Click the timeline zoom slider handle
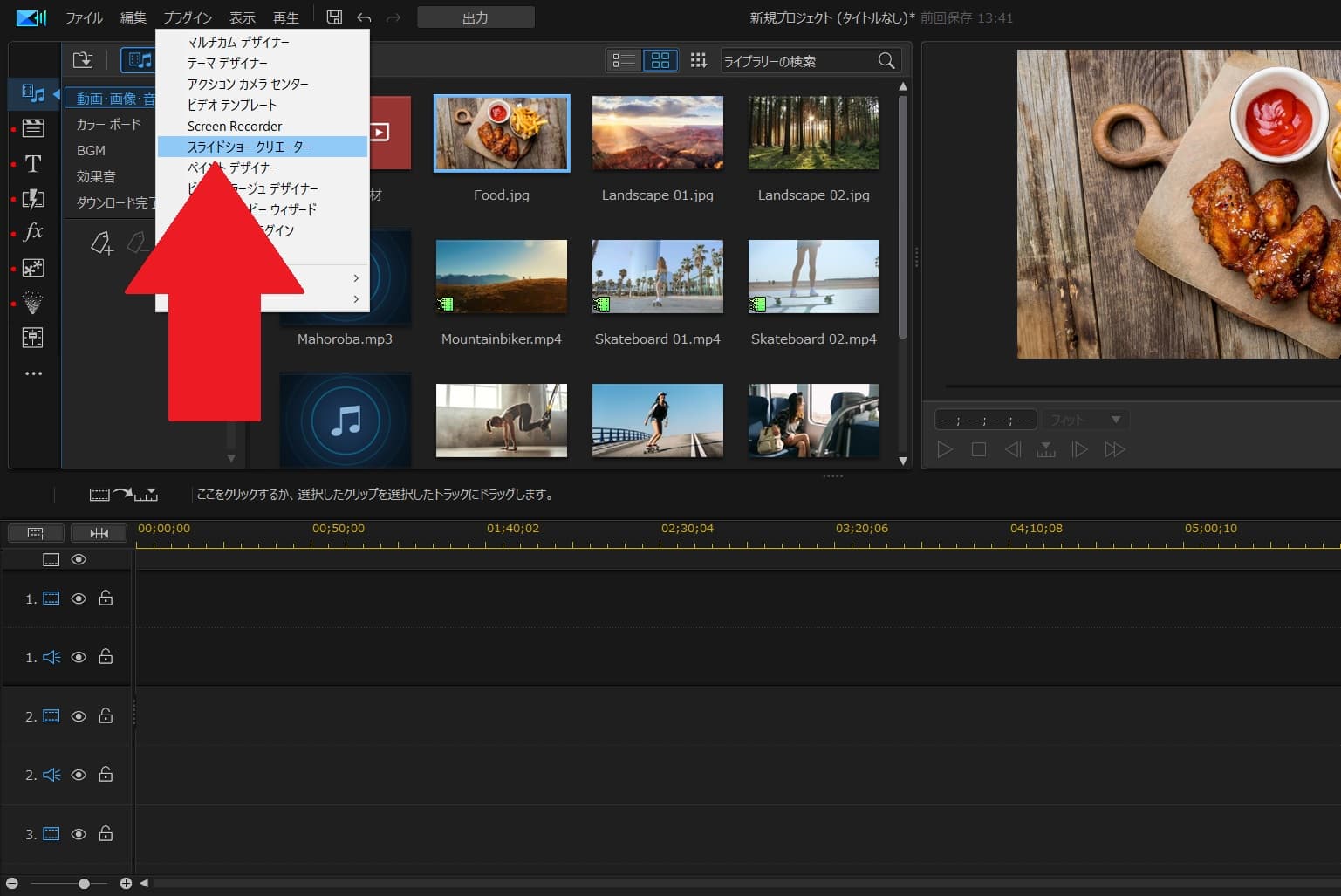Viewport: 1341px width, 896px height. (84, 884)
